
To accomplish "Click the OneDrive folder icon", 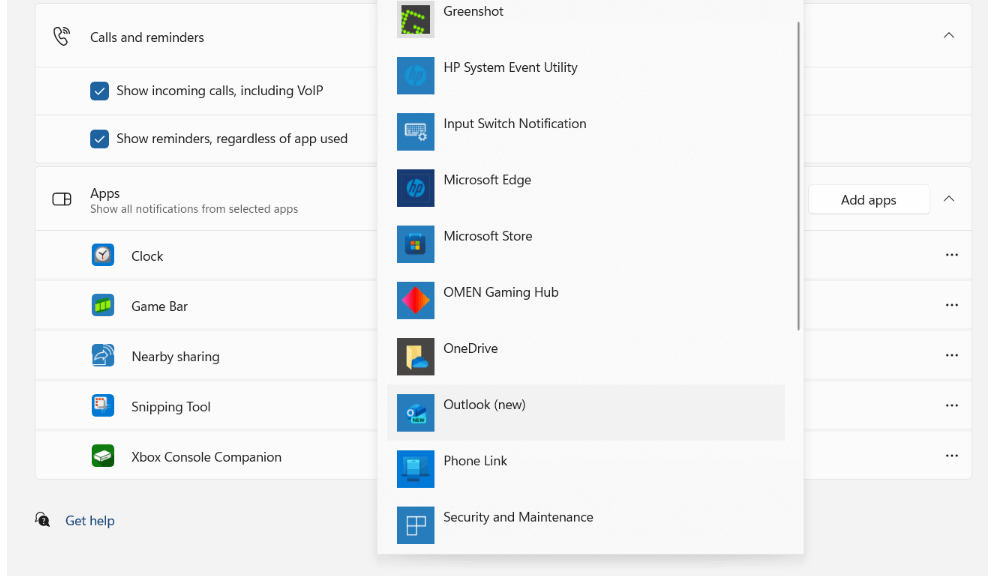I will point(415,356).
